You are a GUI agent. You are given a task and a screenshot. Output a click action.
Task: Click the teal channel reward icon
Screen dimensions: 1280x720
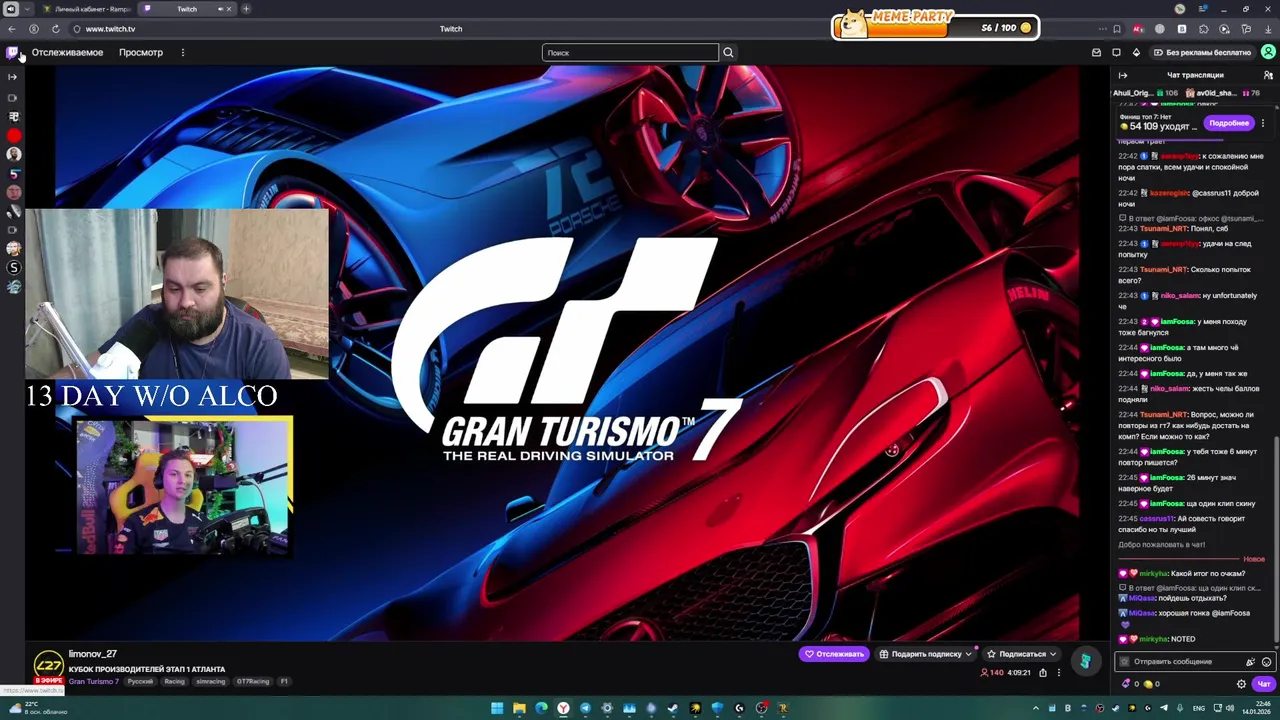click(1085, 661)
